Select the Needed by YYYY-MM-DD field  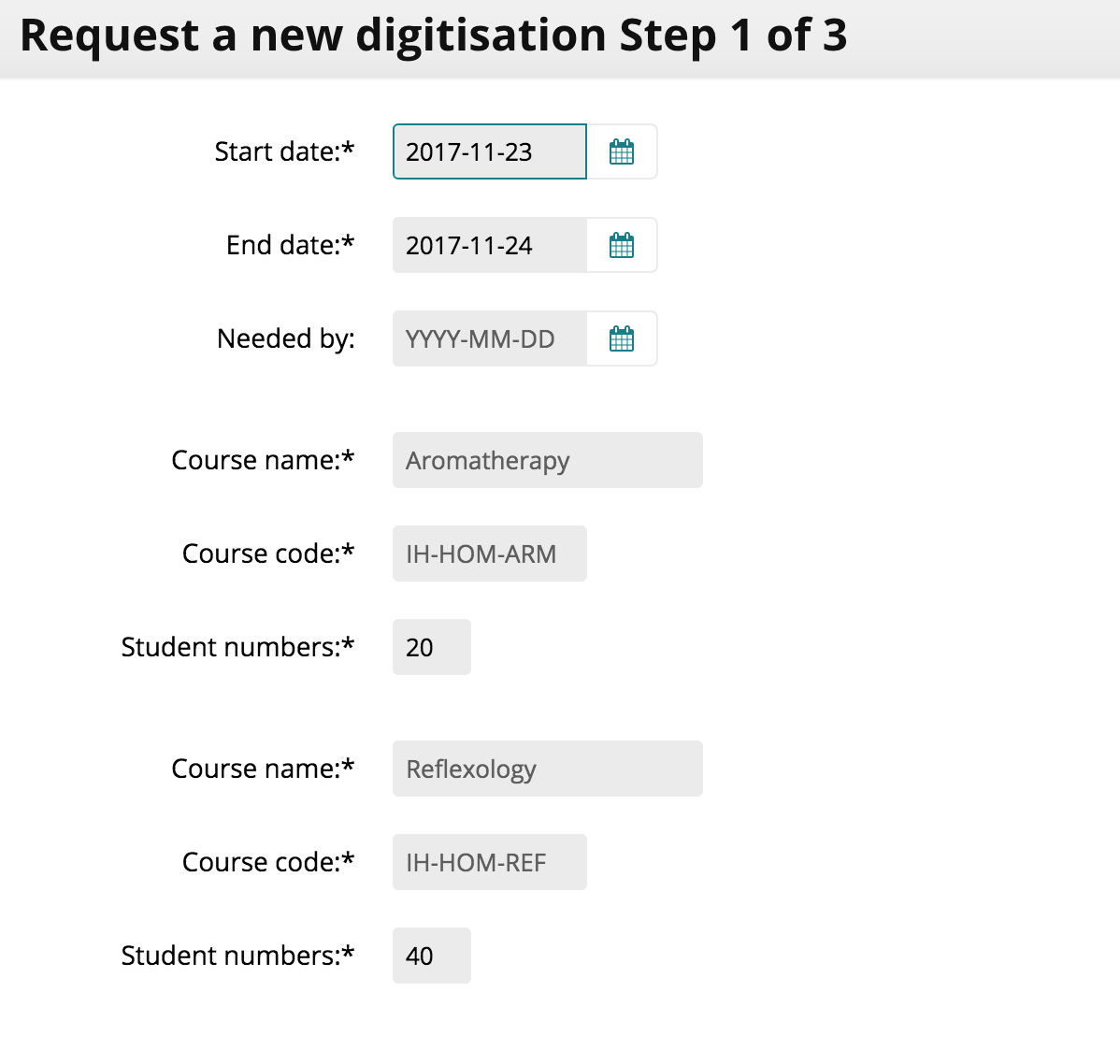coord(489,338)
